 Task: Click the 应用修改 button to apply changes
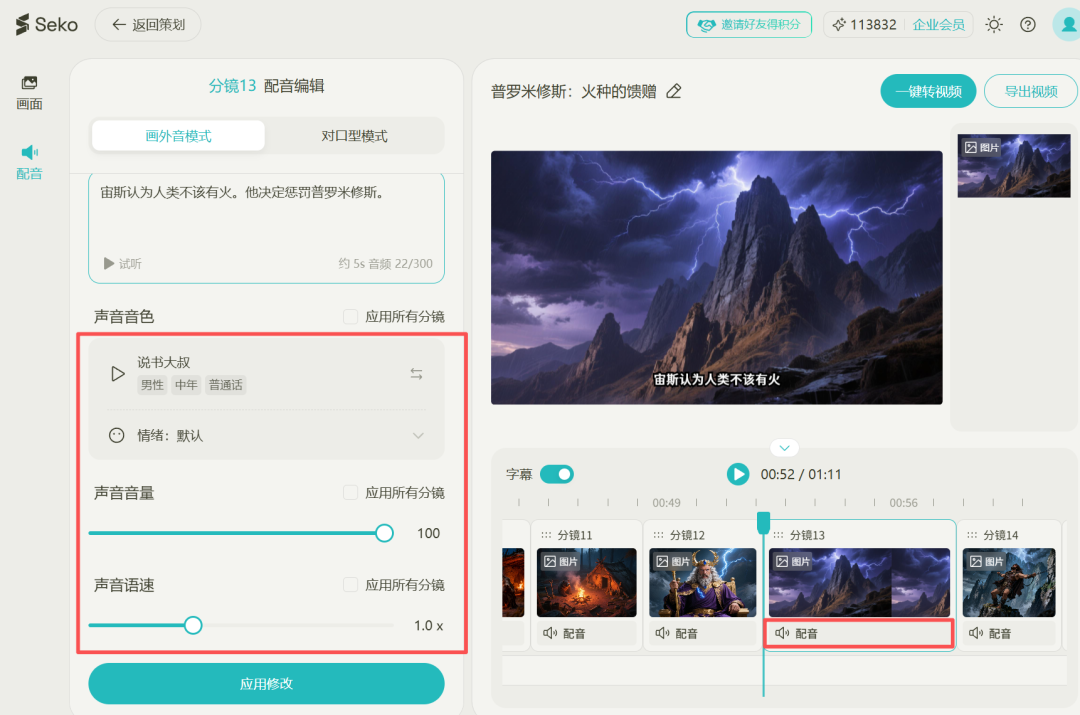[266, 683]
